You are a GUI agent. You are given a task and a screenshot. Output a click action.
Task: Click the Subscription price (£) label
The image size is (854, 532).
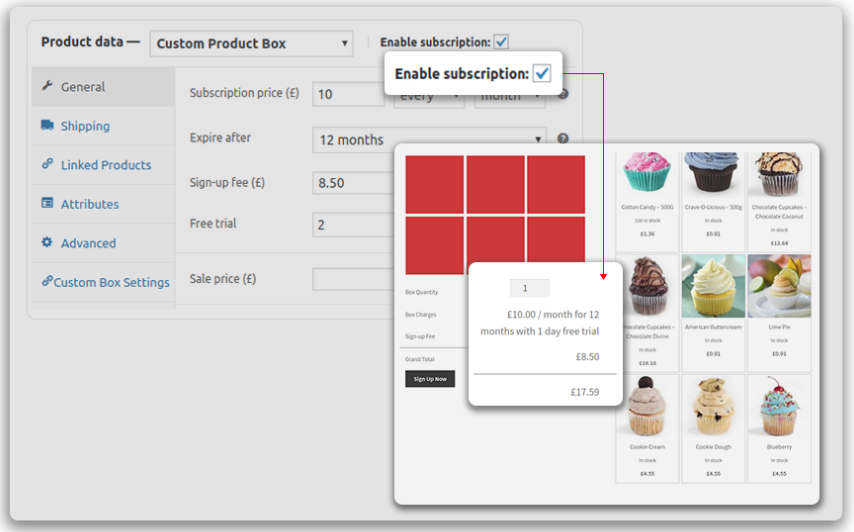pos(245,93)
